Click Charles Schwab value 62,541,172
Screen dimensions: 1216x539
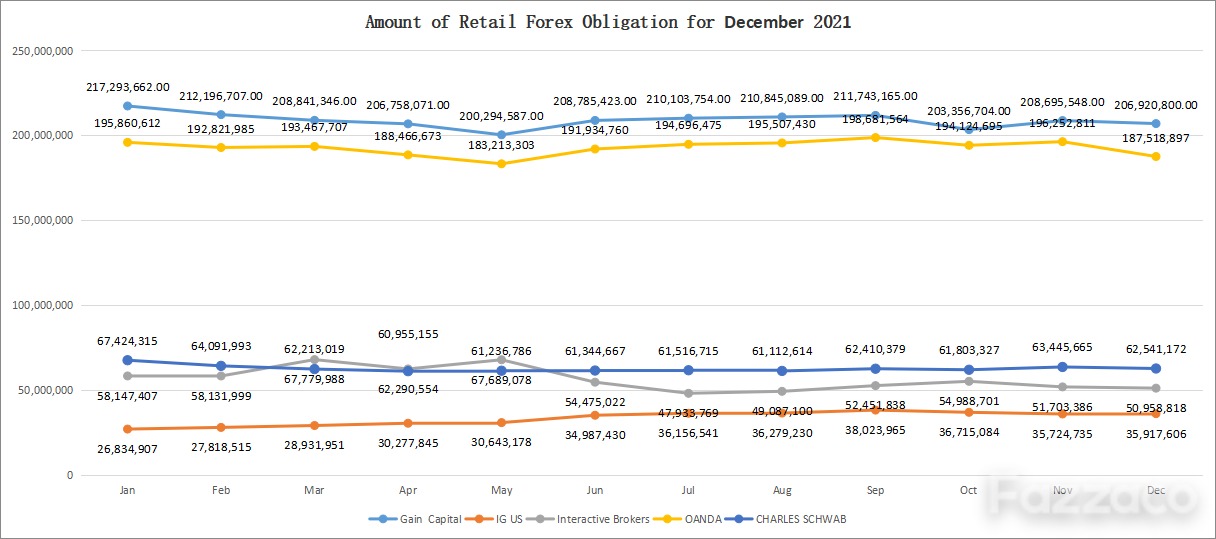pyautogui.click(x=1156, y=350)
